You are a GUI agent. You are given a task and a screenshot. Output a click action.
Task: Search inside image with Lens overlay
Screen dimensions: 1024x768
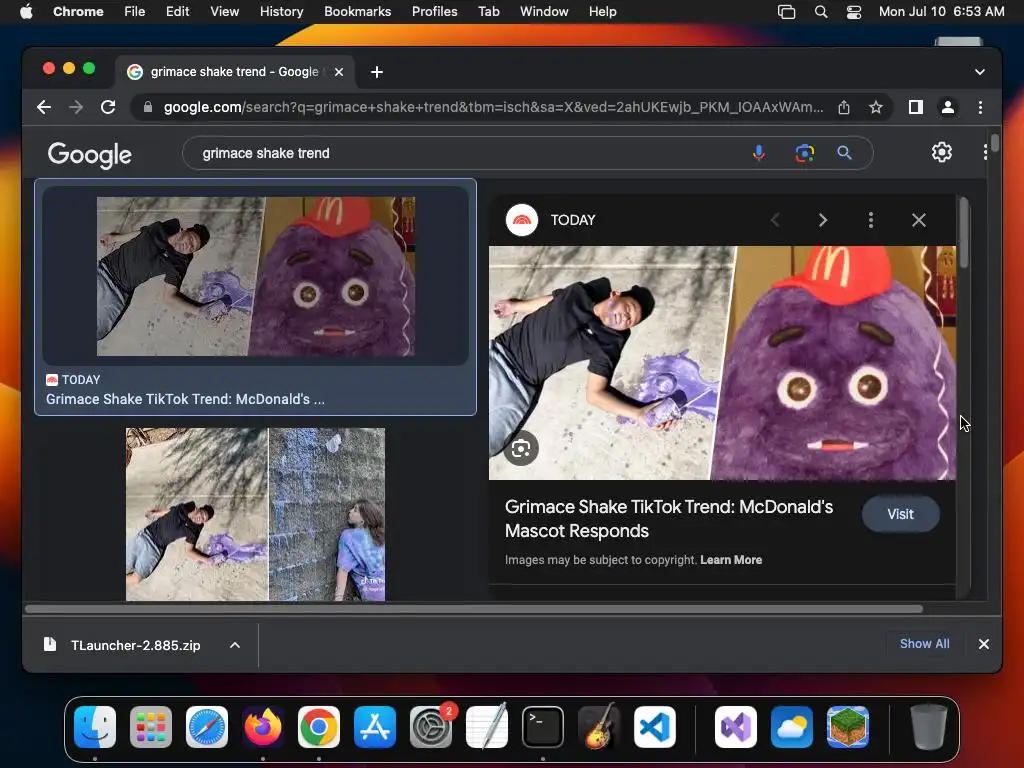tap(520, 449)
